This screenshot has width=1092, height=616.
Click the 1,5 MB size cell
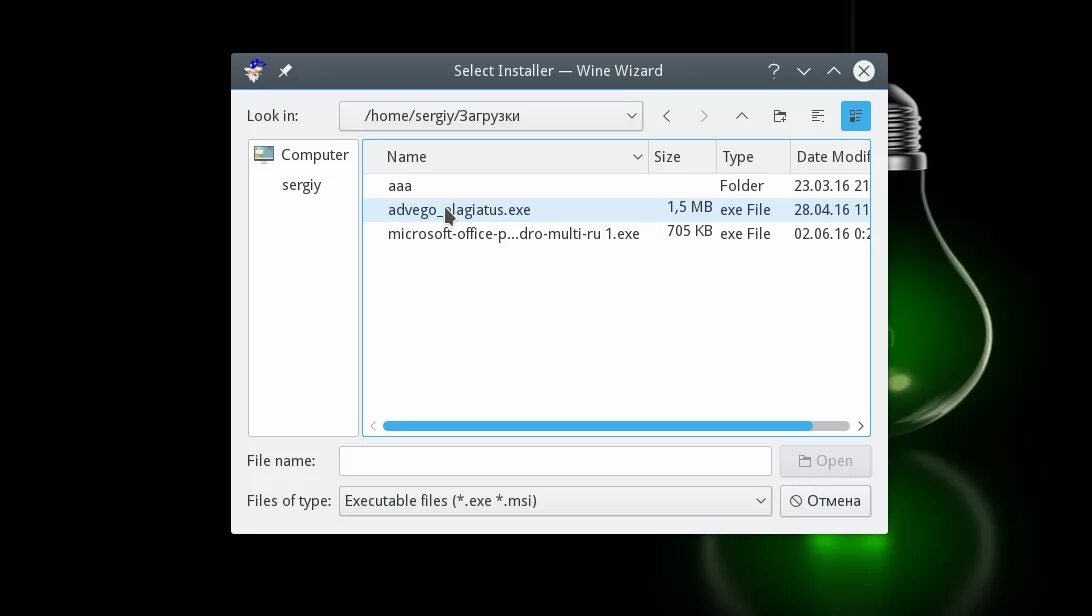689,207
